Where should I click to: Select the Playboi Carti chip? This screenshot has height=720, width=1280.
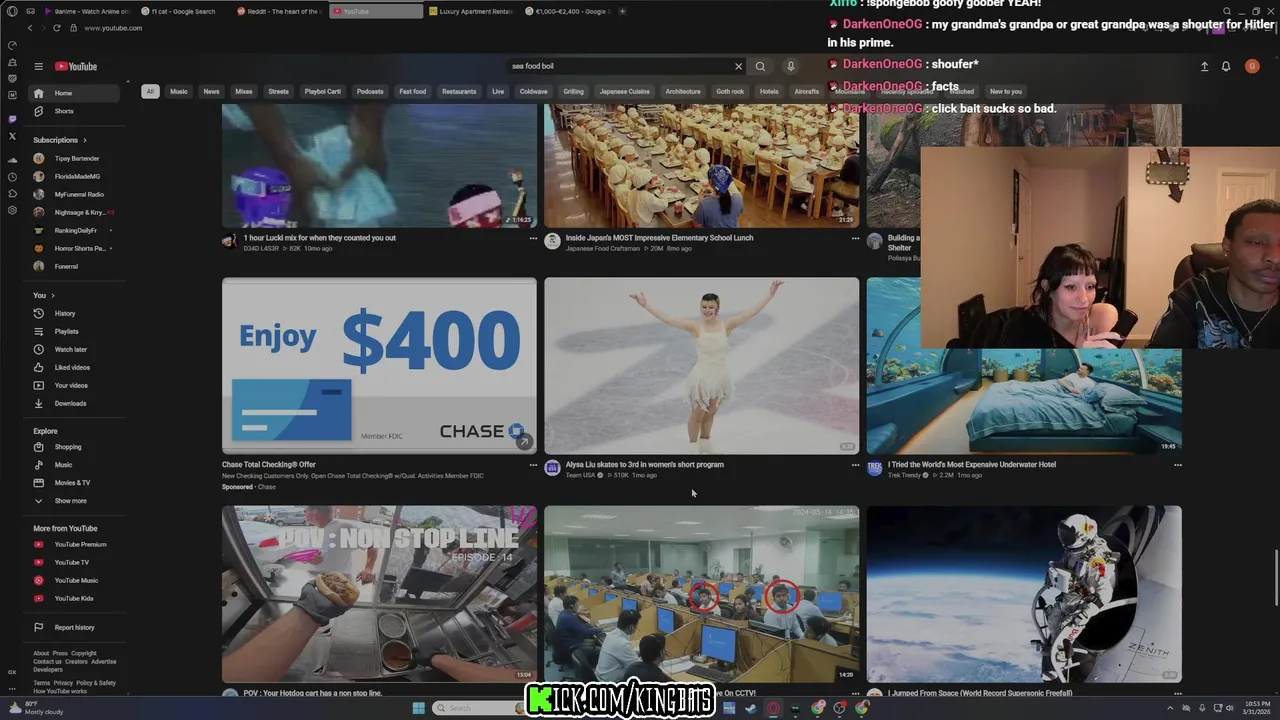tap(323, 92)
